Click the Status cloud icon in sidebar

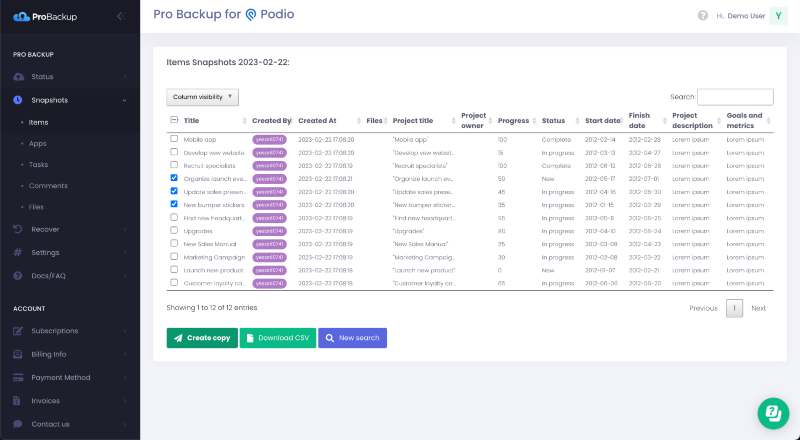[x=18, y=76]
